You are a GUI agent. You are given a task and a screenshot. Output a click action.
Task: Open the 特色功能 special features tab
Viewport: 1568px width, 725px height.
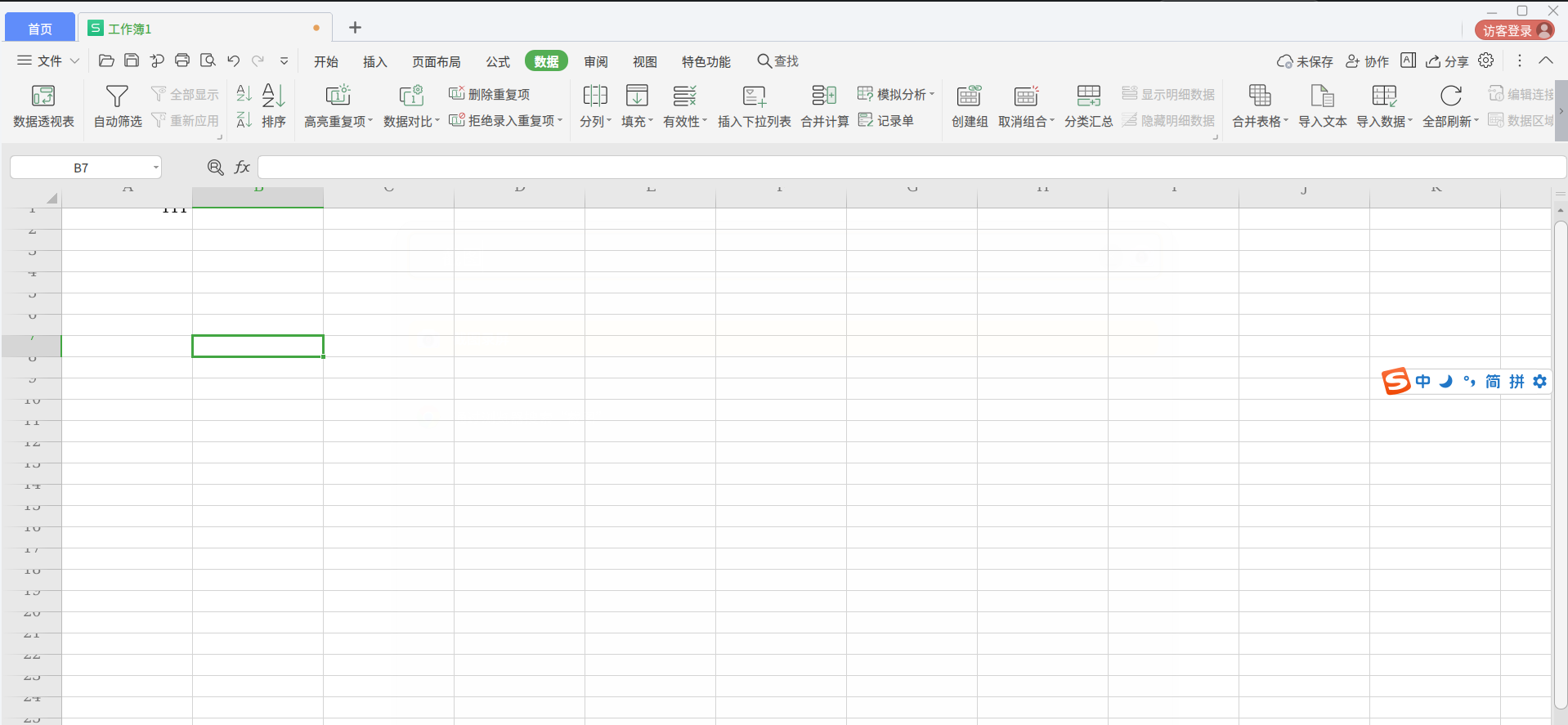pyautogui.click(x=706, y=61)
